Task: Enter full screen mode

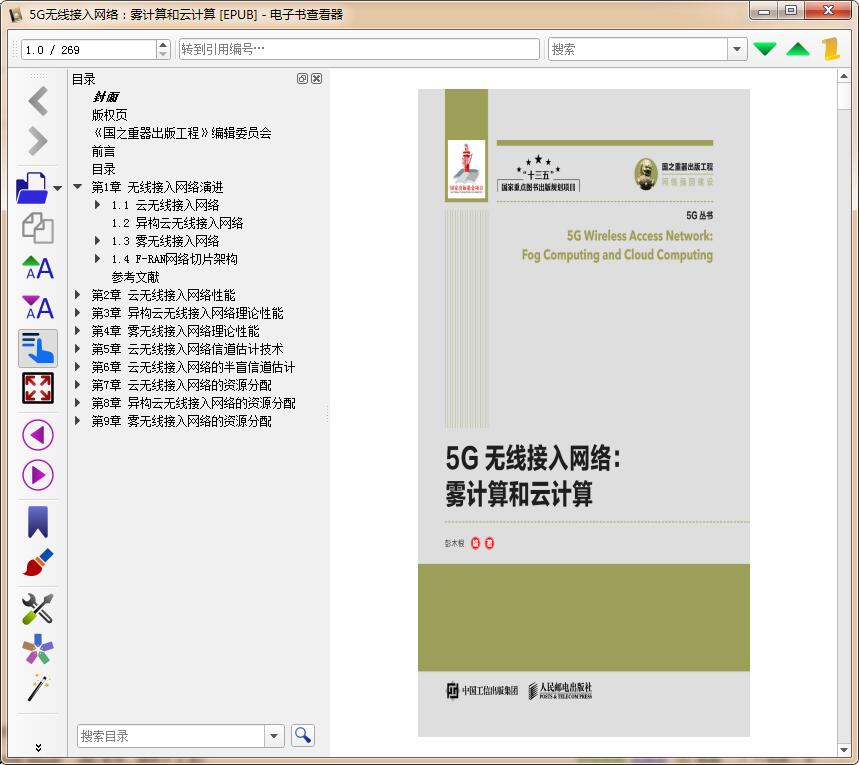Action: (x=38, y=388)
